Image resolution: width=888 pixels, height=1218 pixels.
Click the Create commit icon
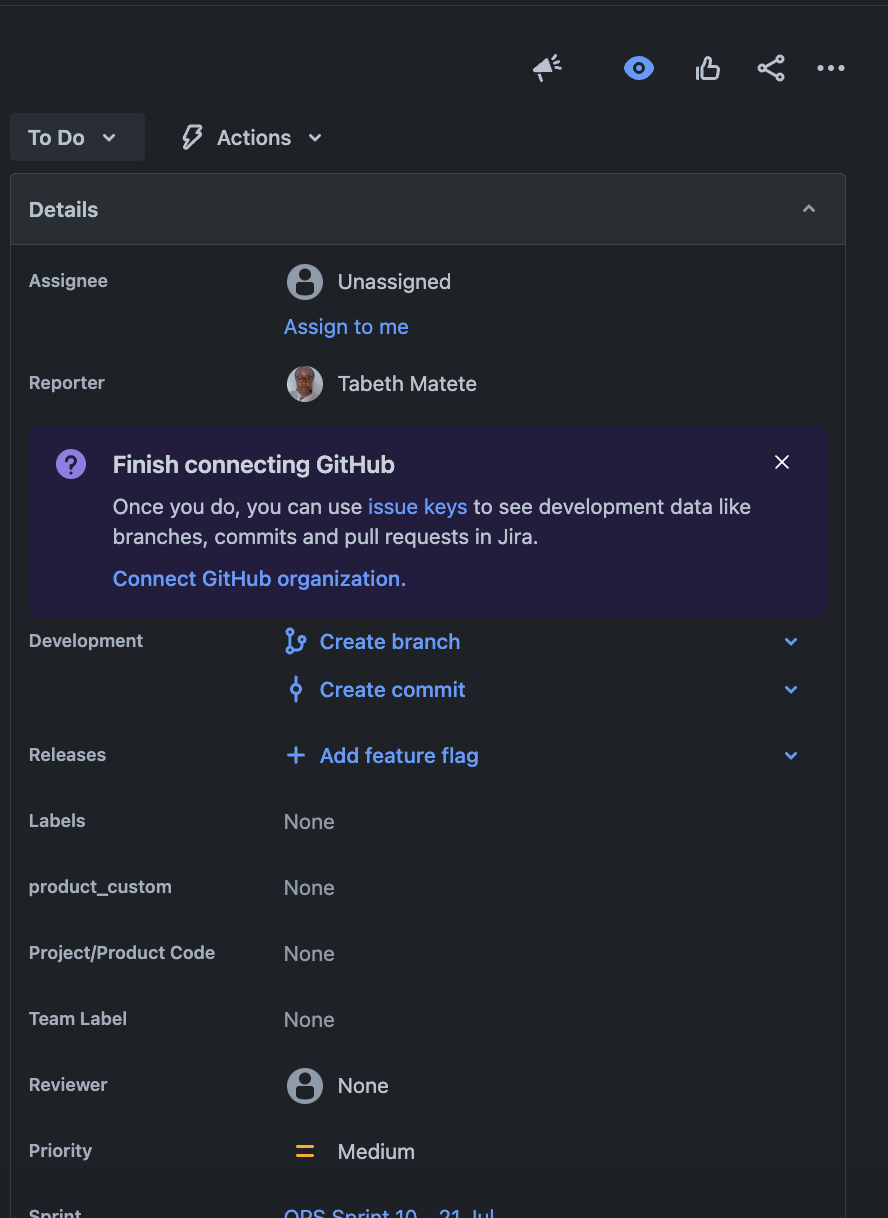coord(295,689)
